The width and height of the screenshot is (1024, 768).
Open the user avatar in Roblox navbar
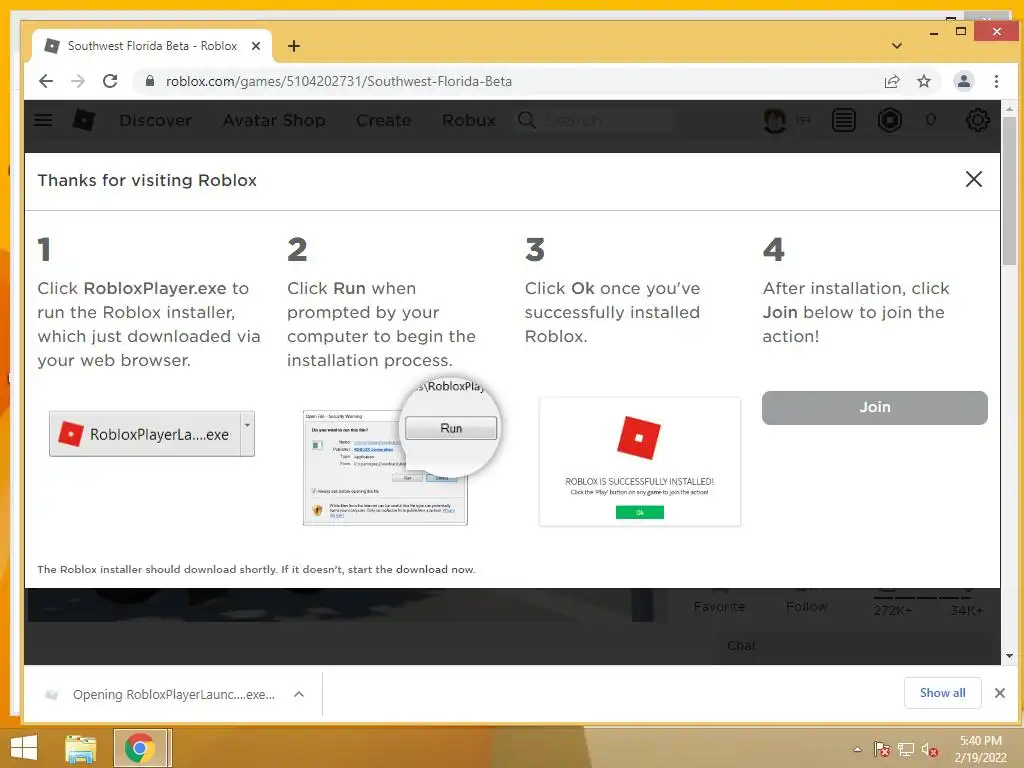[x=775, y=120]
